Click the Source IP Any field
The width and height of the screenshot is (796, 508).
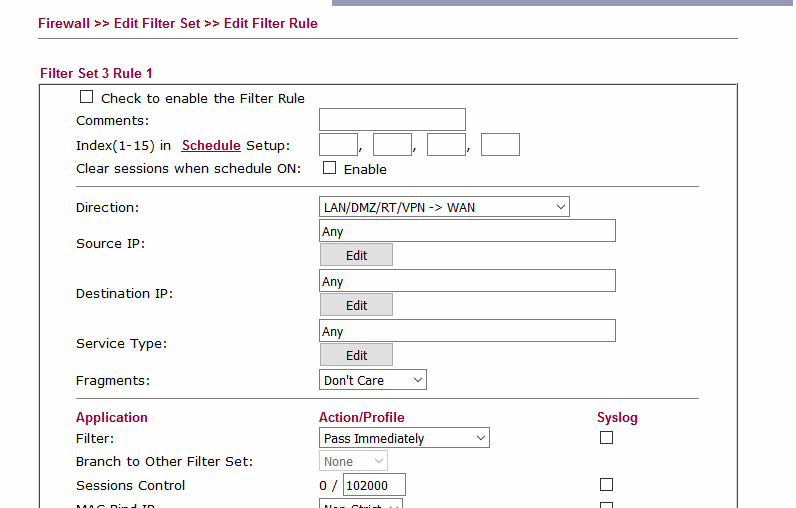(x=467, y=231)
